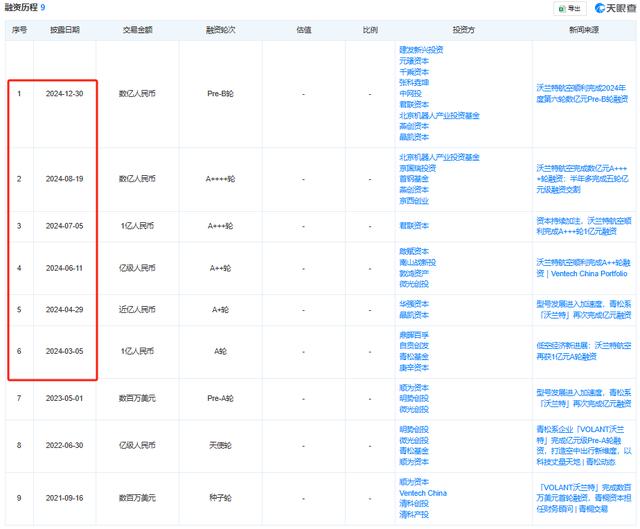Click the Pre-B轮 round cell
Screen dimensions: 640x529
coord(220,94)
